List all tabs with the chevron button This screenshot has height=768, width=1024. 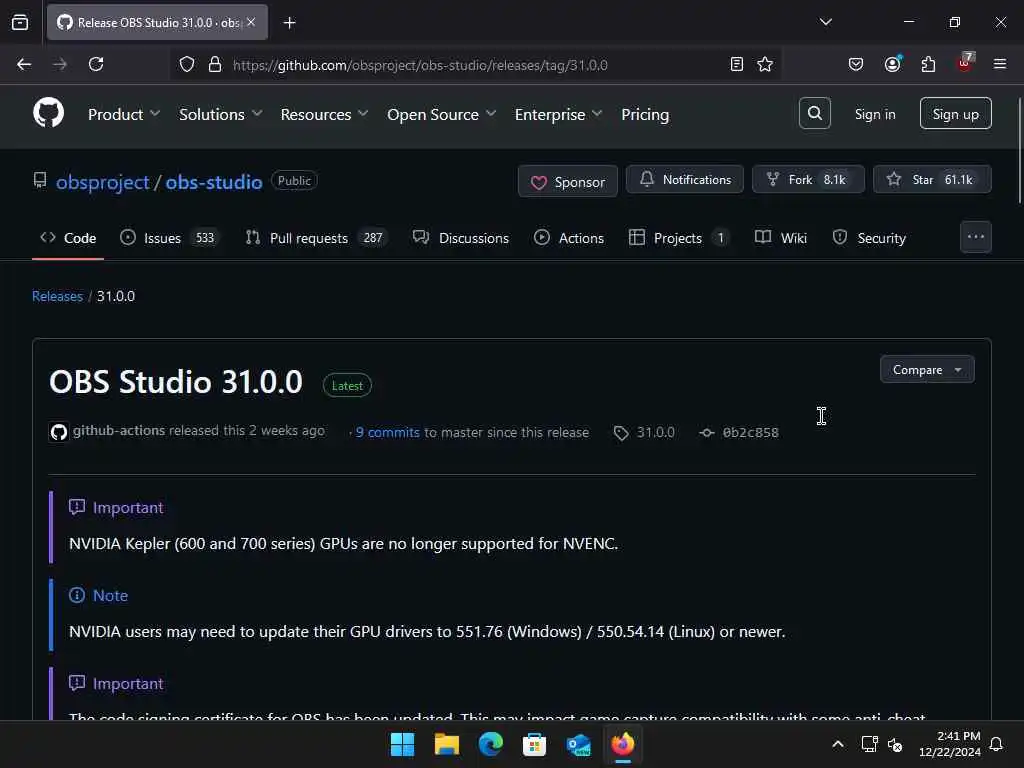(825, 22)
